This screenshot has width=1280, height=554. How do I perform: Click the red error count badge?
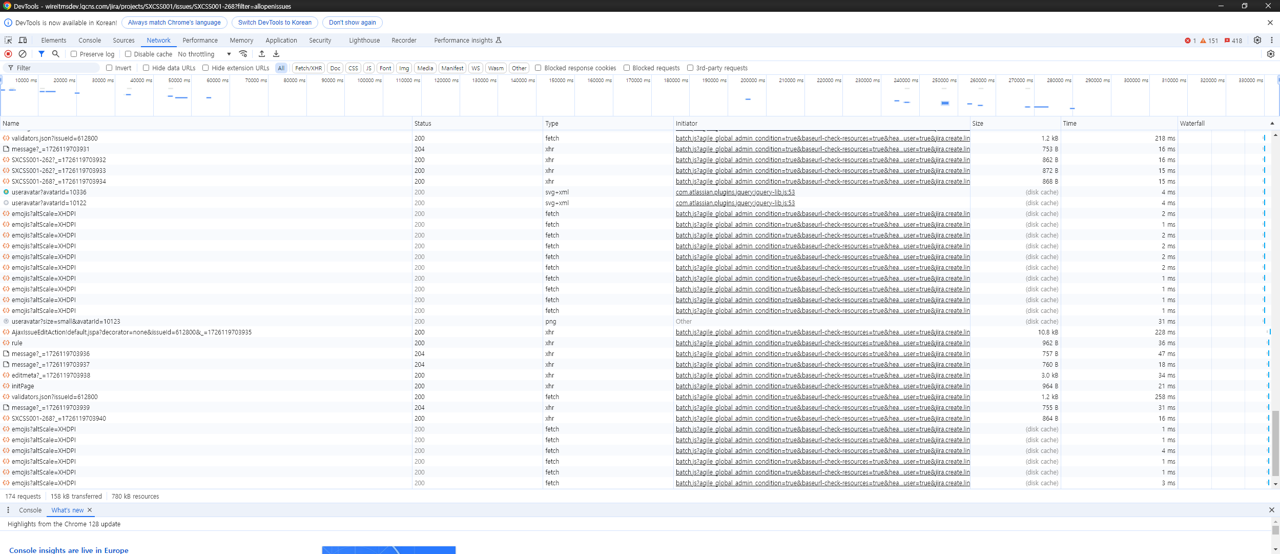(1190, 41)
